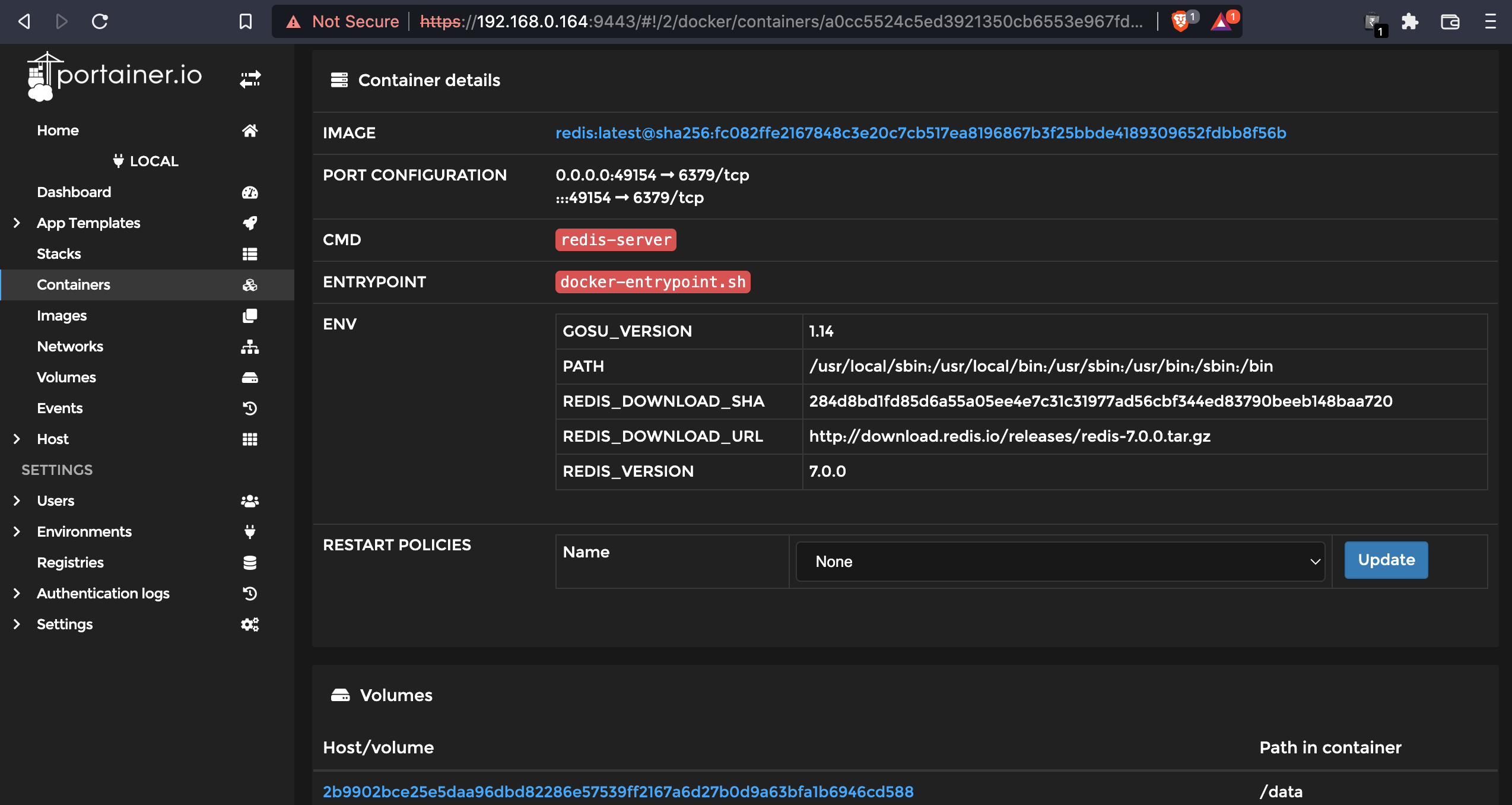
Task: Open the restart policy dropdown
Action: click(x=1060, y=561)
